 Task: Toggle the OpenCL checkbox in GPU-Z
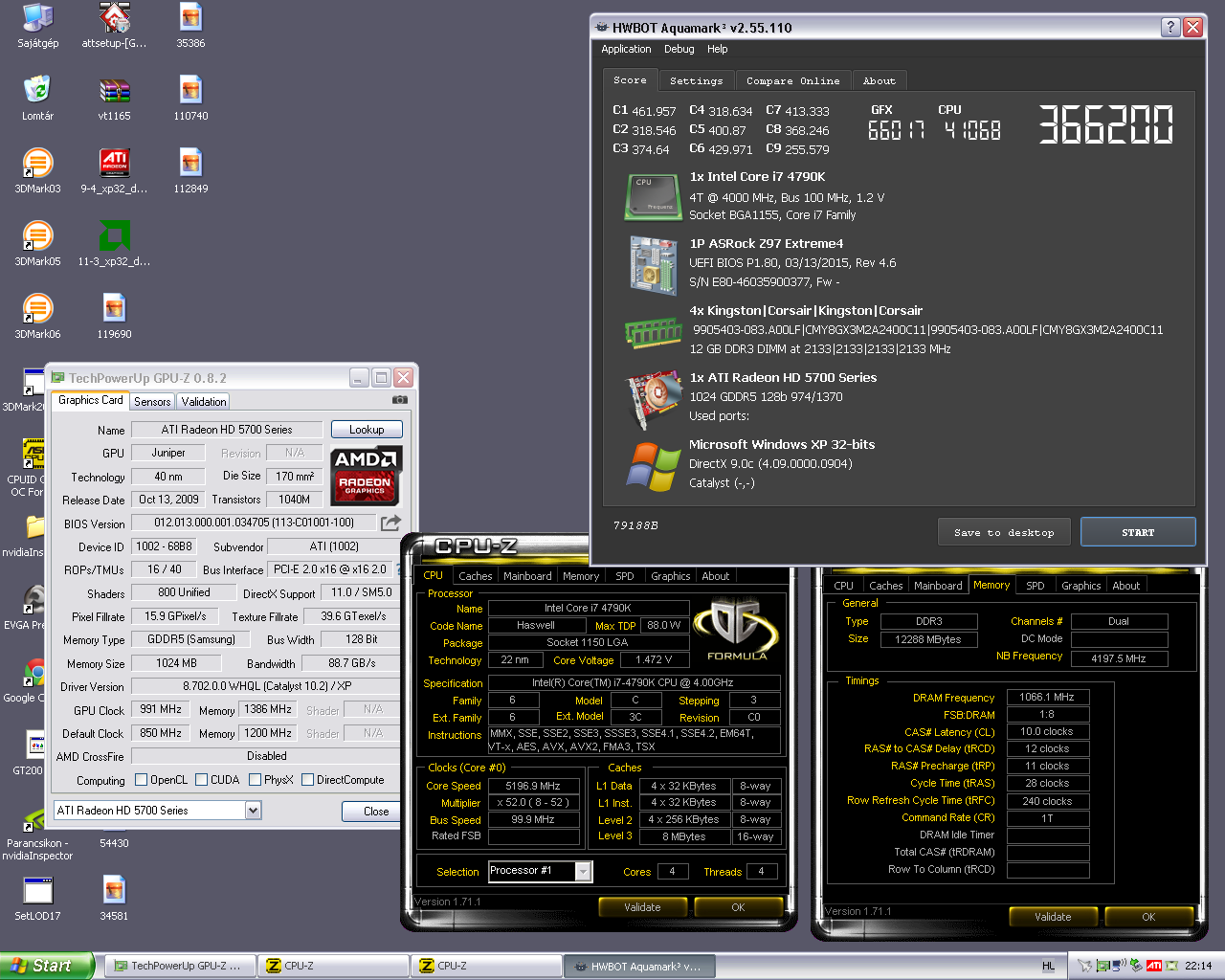pyautogui.click(x=142, y=780)
